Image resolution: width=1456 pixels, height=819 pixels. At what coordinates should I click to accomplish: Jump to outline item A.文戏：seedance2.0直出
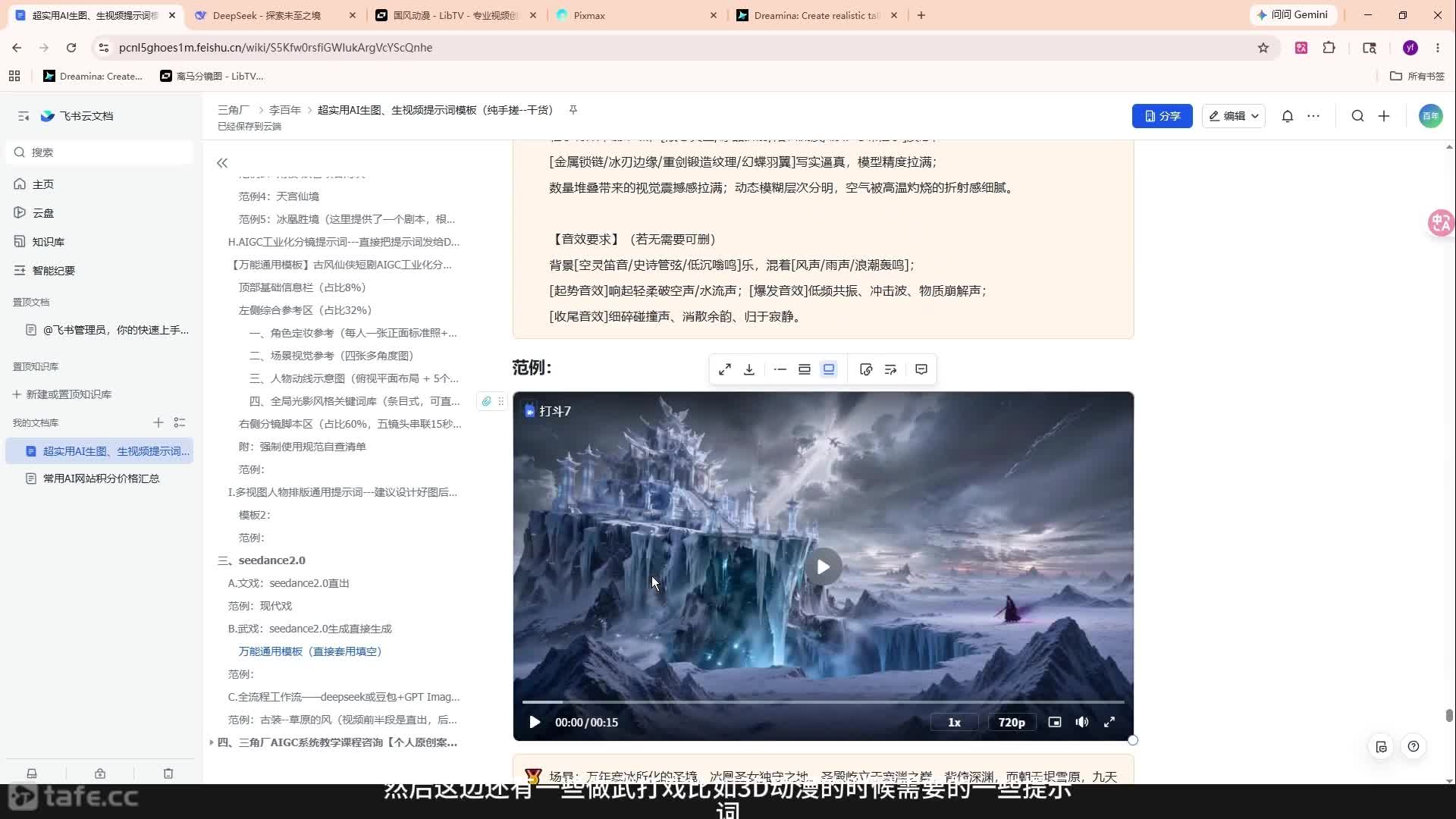(289, 583)
